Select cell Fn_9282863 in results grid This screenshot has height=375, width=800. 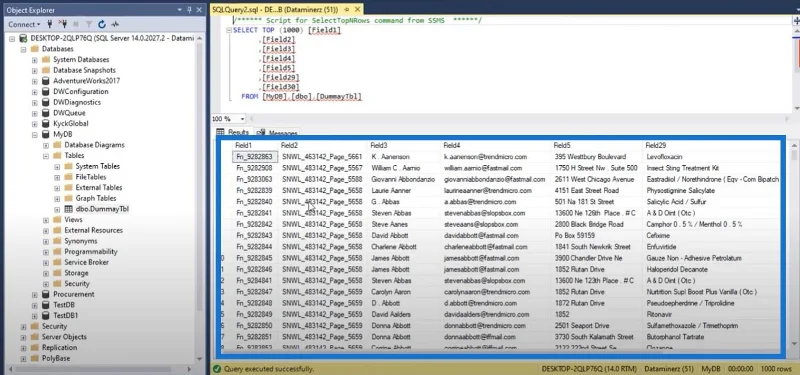(255, 157)
